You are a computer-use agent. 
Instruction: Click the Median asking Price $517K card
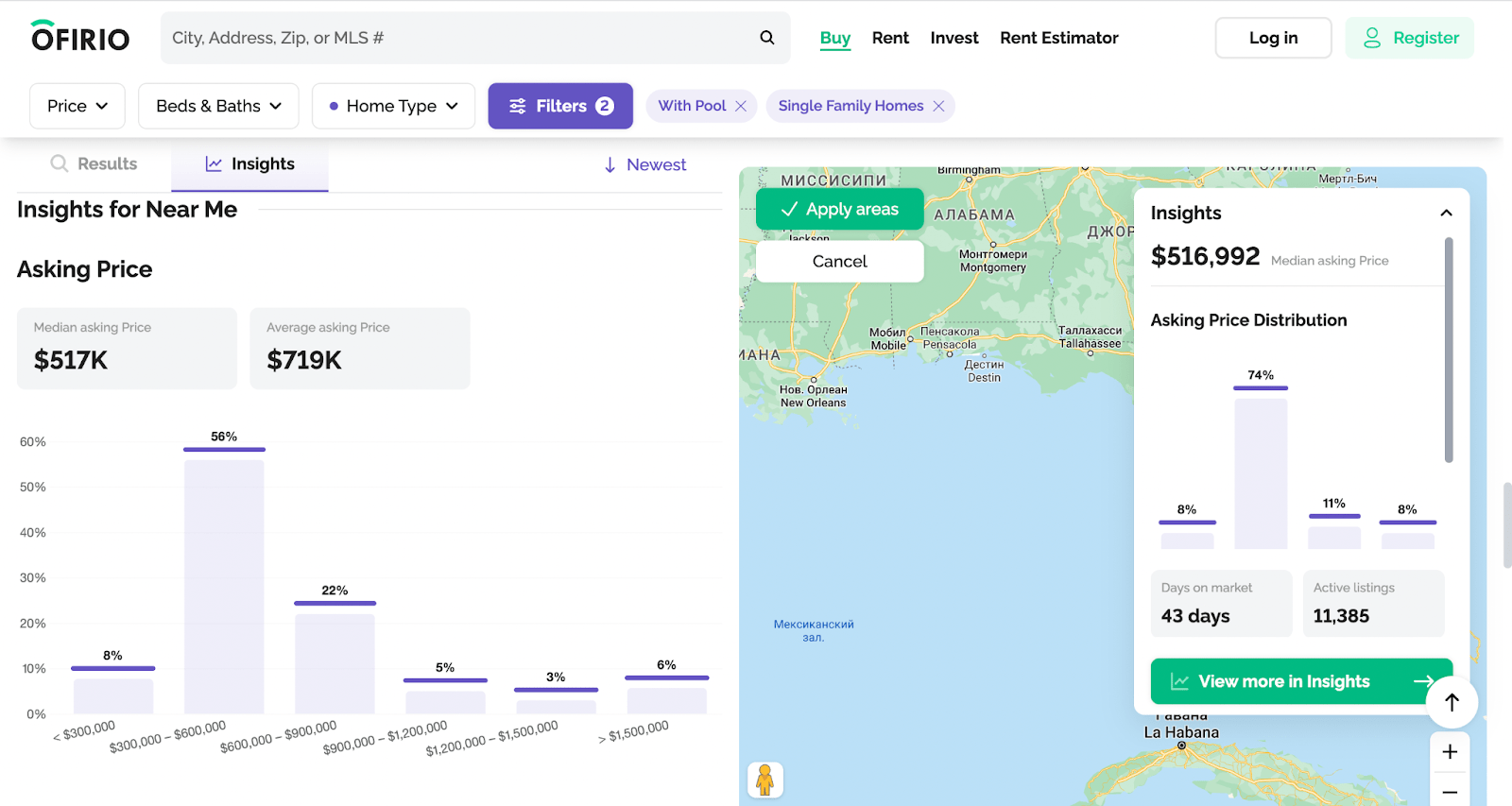(127, 348)
